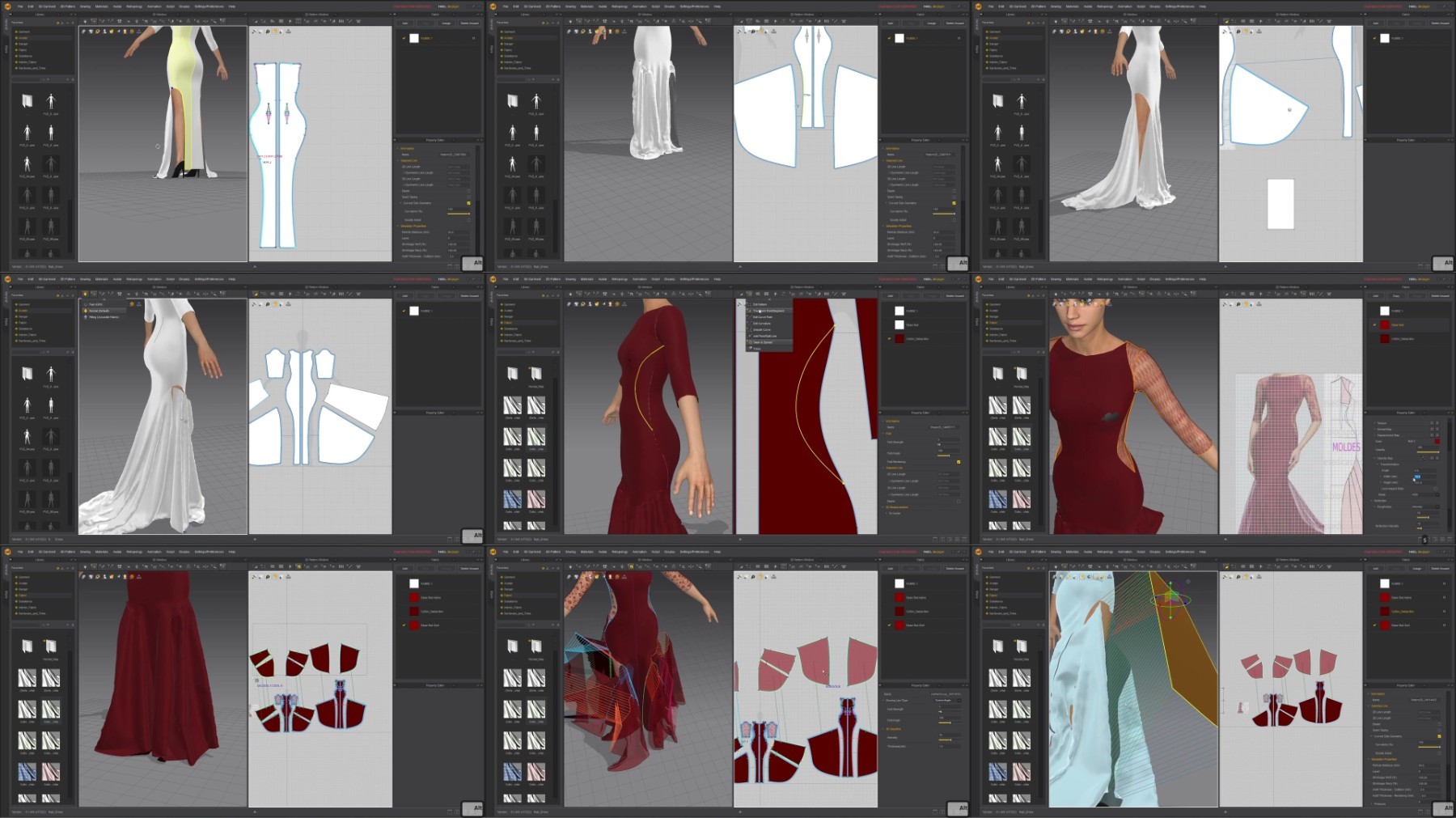Click the red Color swatch in the Property Editor

pyautogui.click(x=1437, y=441)
